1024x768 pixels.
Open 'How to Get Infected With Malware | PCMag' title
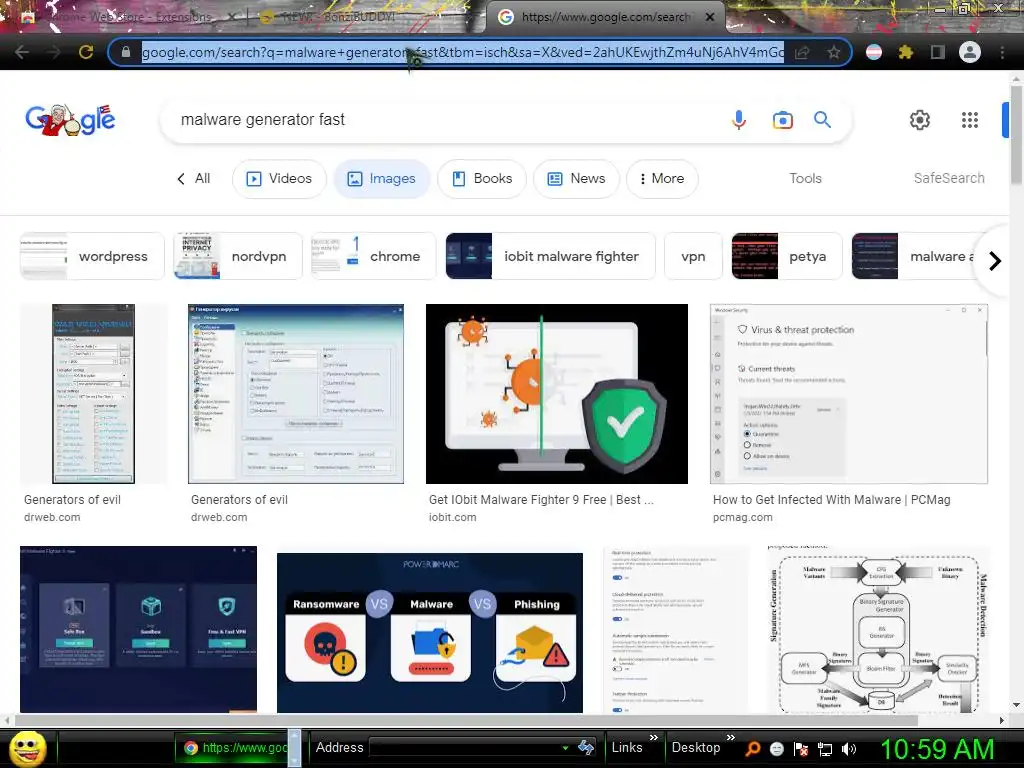831,500
